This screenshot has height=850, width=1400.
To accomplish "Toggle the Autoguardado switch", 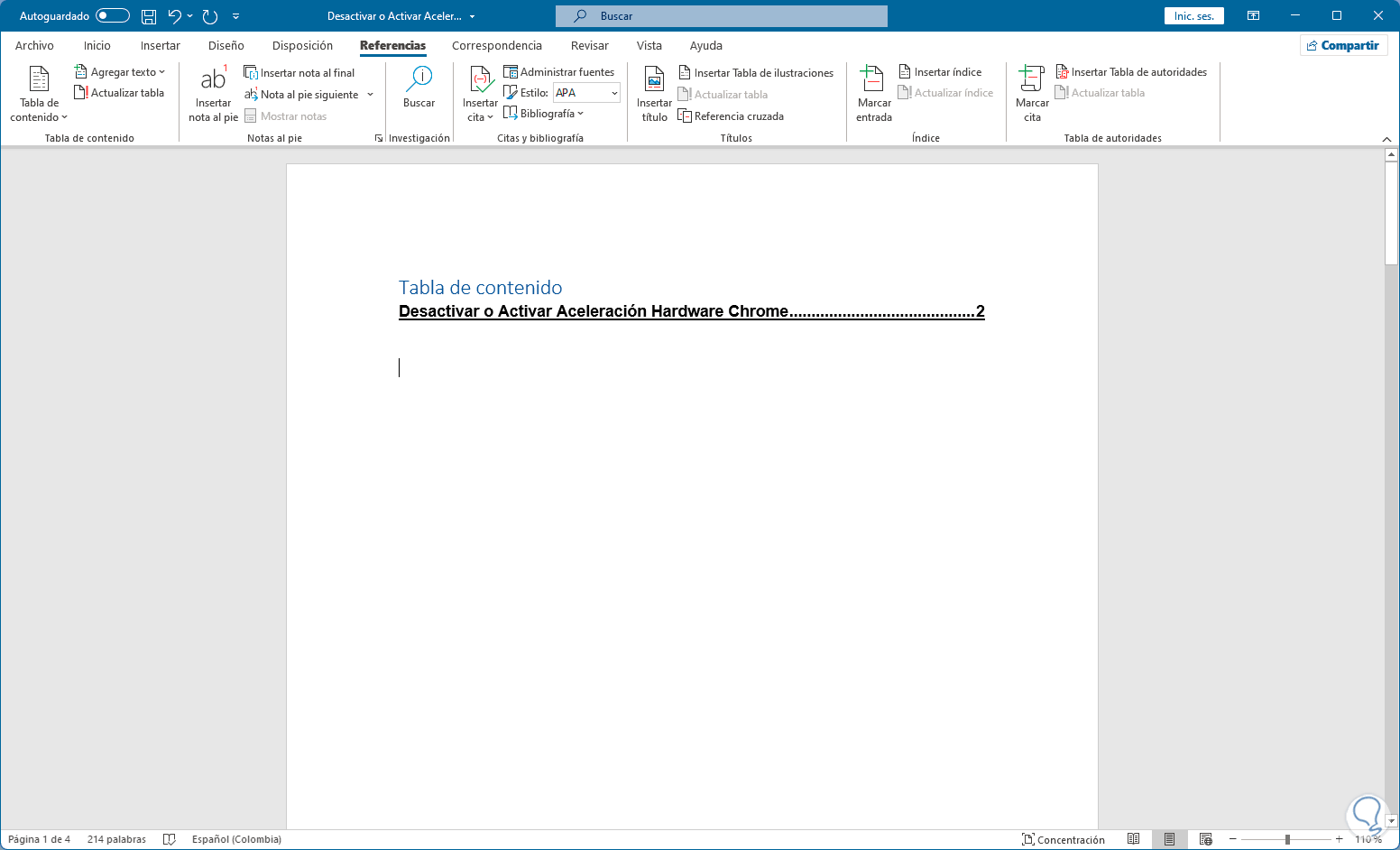I will (x=113, y=16).
